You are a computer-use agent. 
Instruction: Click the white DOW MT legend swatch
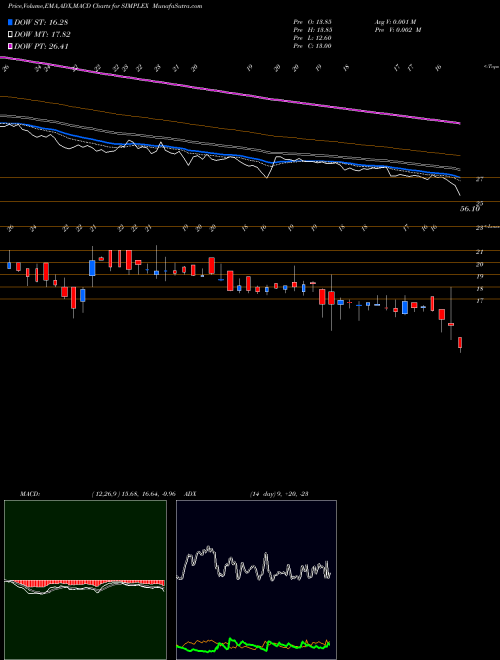[x=11, y=35]
